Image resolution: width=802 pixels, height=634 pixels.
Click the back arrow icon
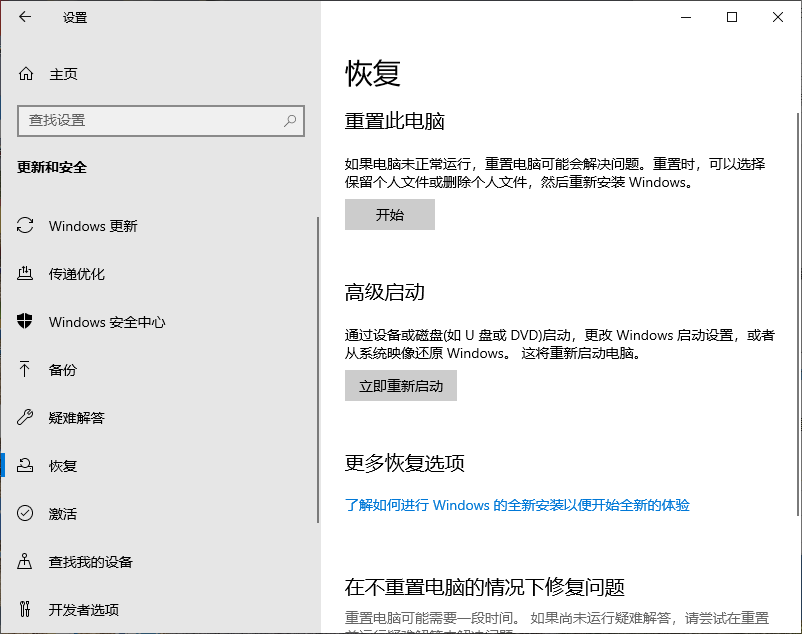click(24, 17)
